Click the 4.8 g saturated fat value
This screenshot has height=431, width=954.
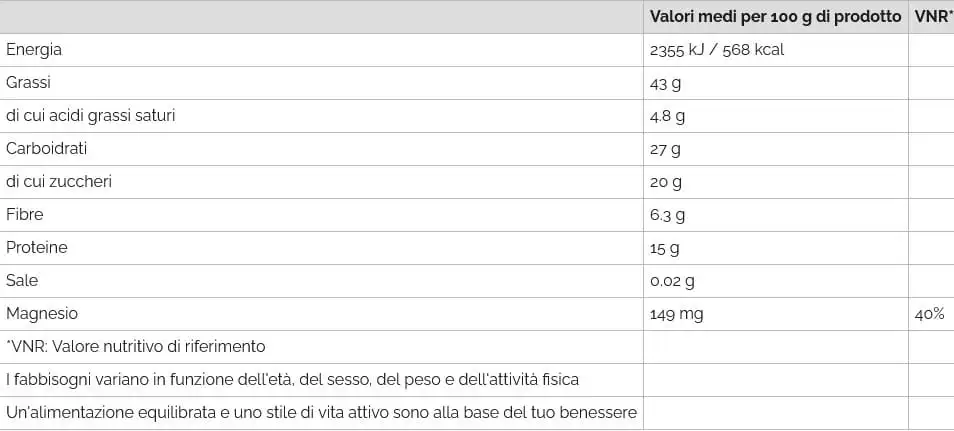pos(667,116)
